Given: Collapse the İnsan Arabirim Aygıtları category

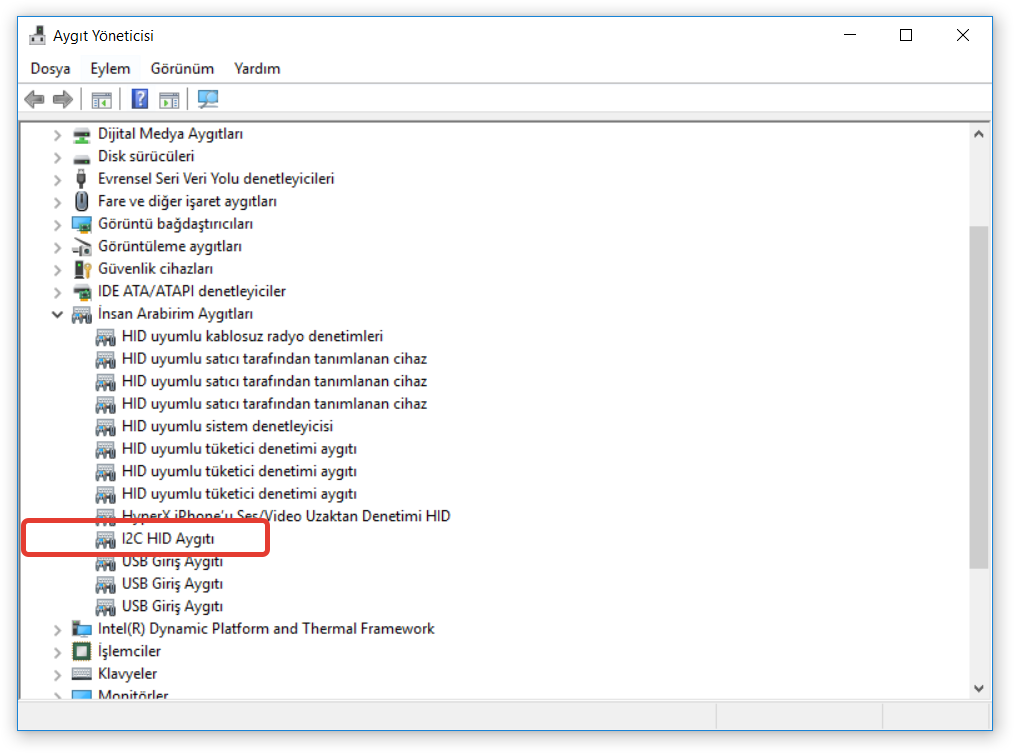Looking at the screenshot, I should point(58,314).
